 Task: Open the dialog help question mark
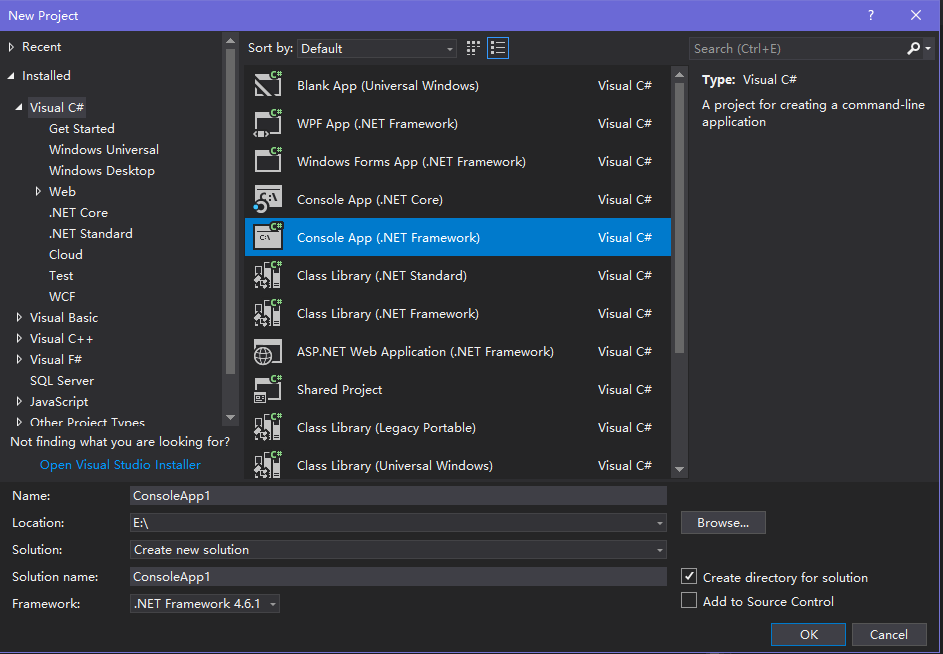tap(871, 16)
